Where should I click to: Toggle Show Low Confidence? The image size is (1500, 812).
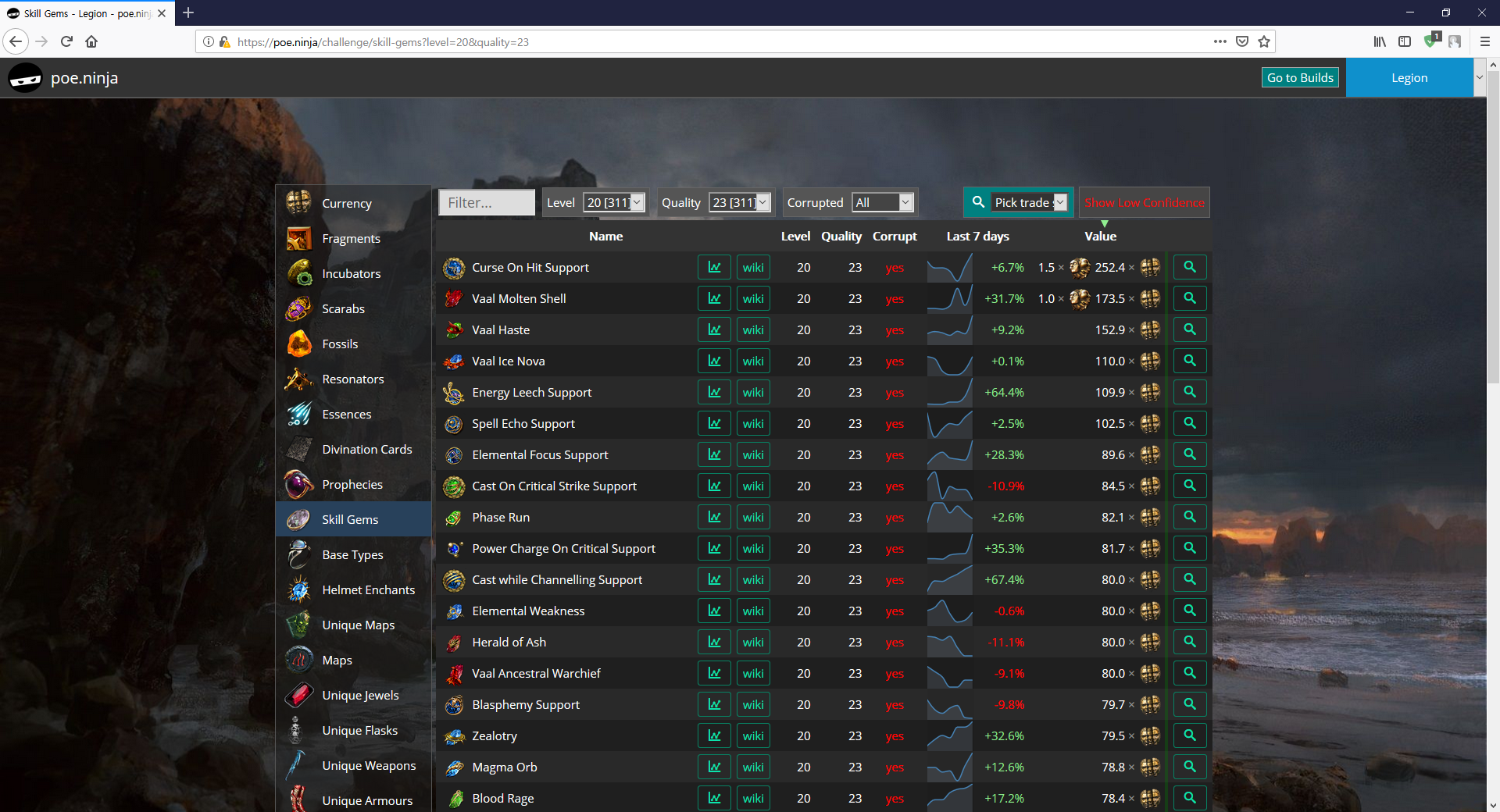point(1145,202)
